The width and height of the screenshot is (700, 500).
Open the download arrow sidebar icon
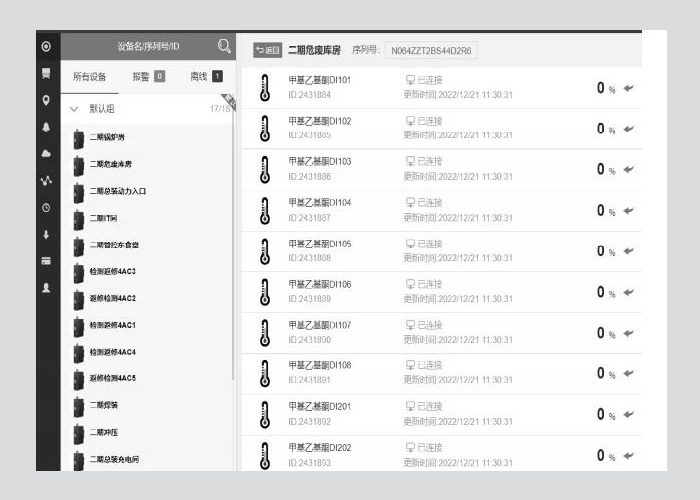point(46,235)
